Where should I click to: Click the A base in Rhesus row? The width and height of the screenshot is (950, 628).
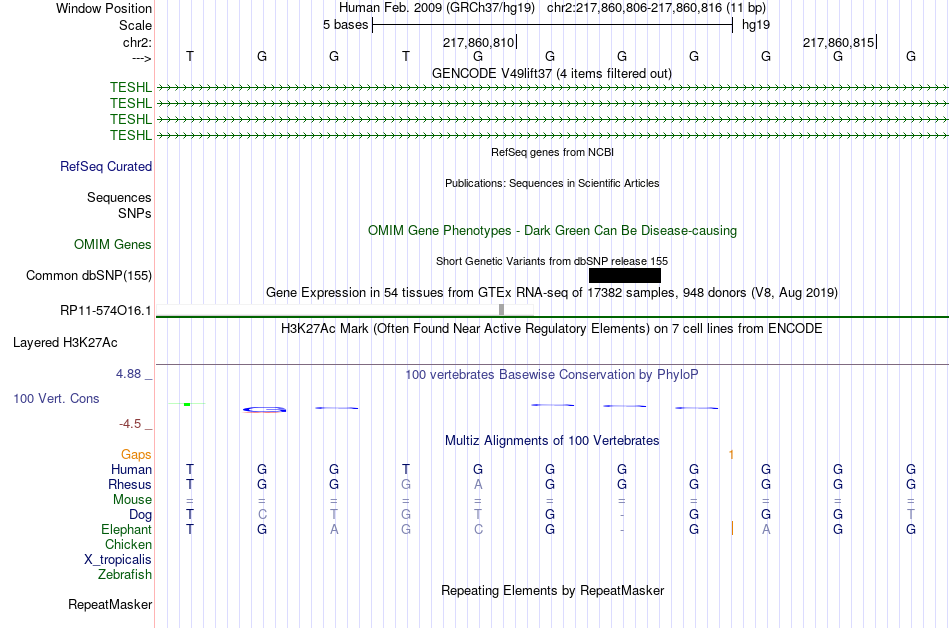478,484
